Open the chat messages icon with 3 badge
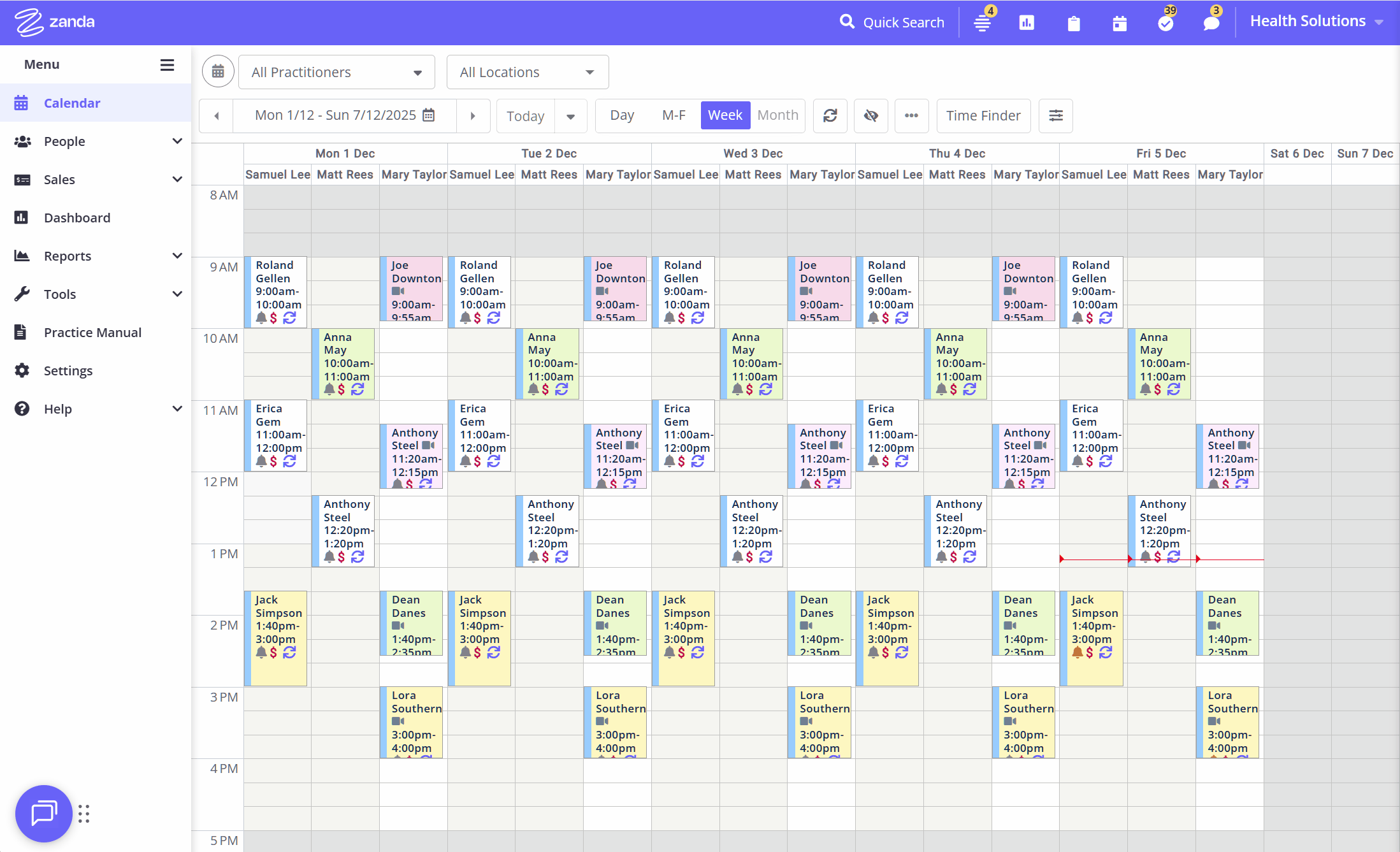This screenshot has width=1400, height=852. click(x=1211, y=23)
